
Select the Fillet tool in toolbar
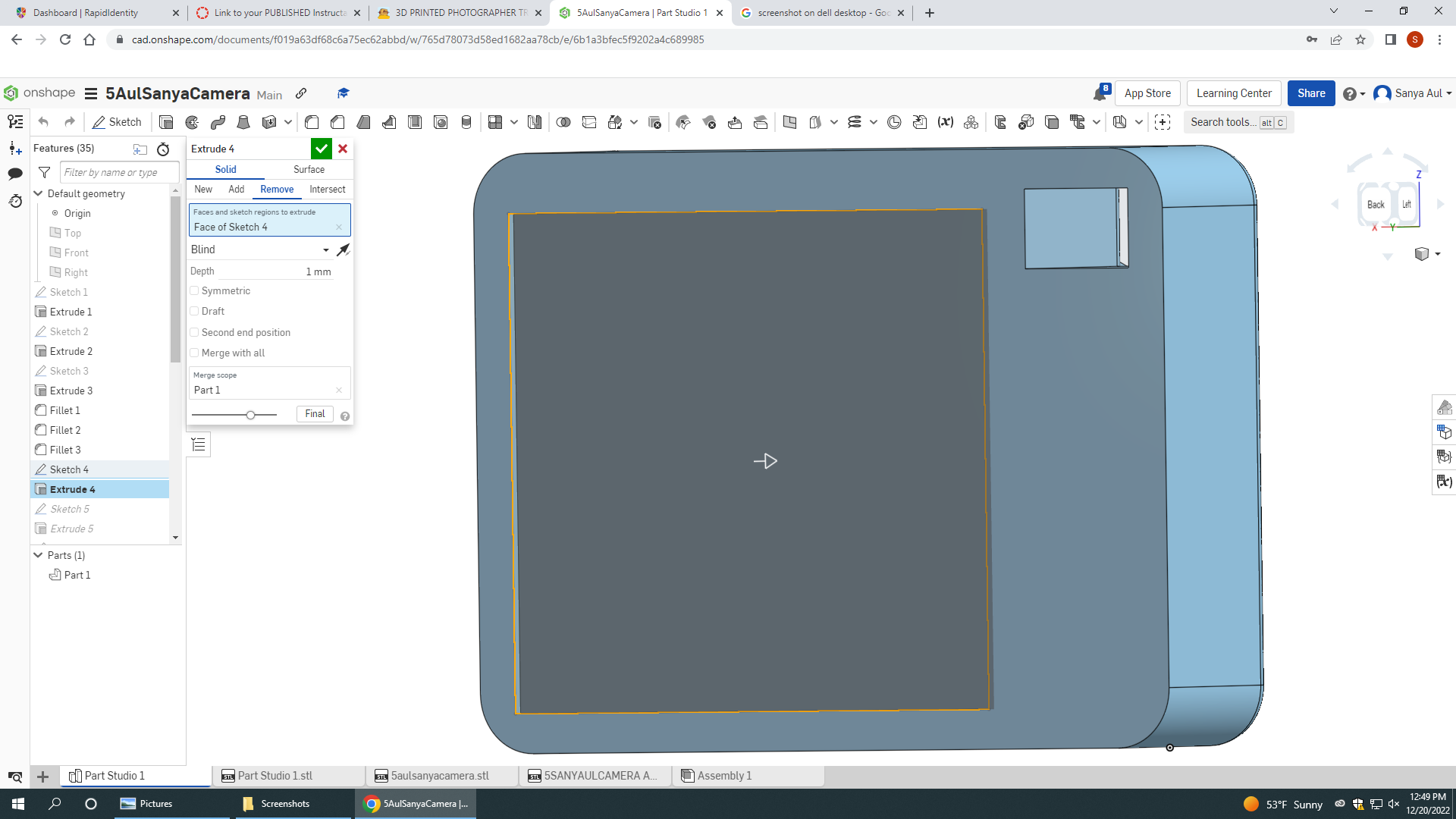[x=312, y=122]
